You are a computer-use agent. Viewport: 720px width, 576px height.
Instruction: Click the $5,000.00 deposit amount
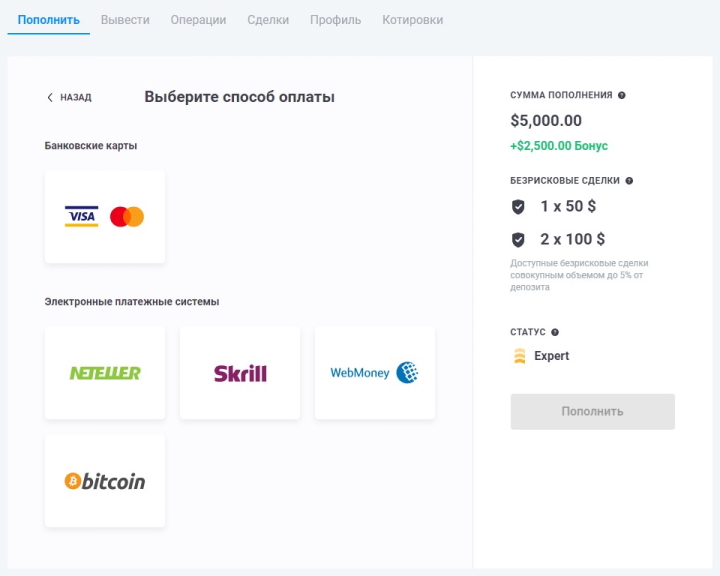[x=546, y=121]
